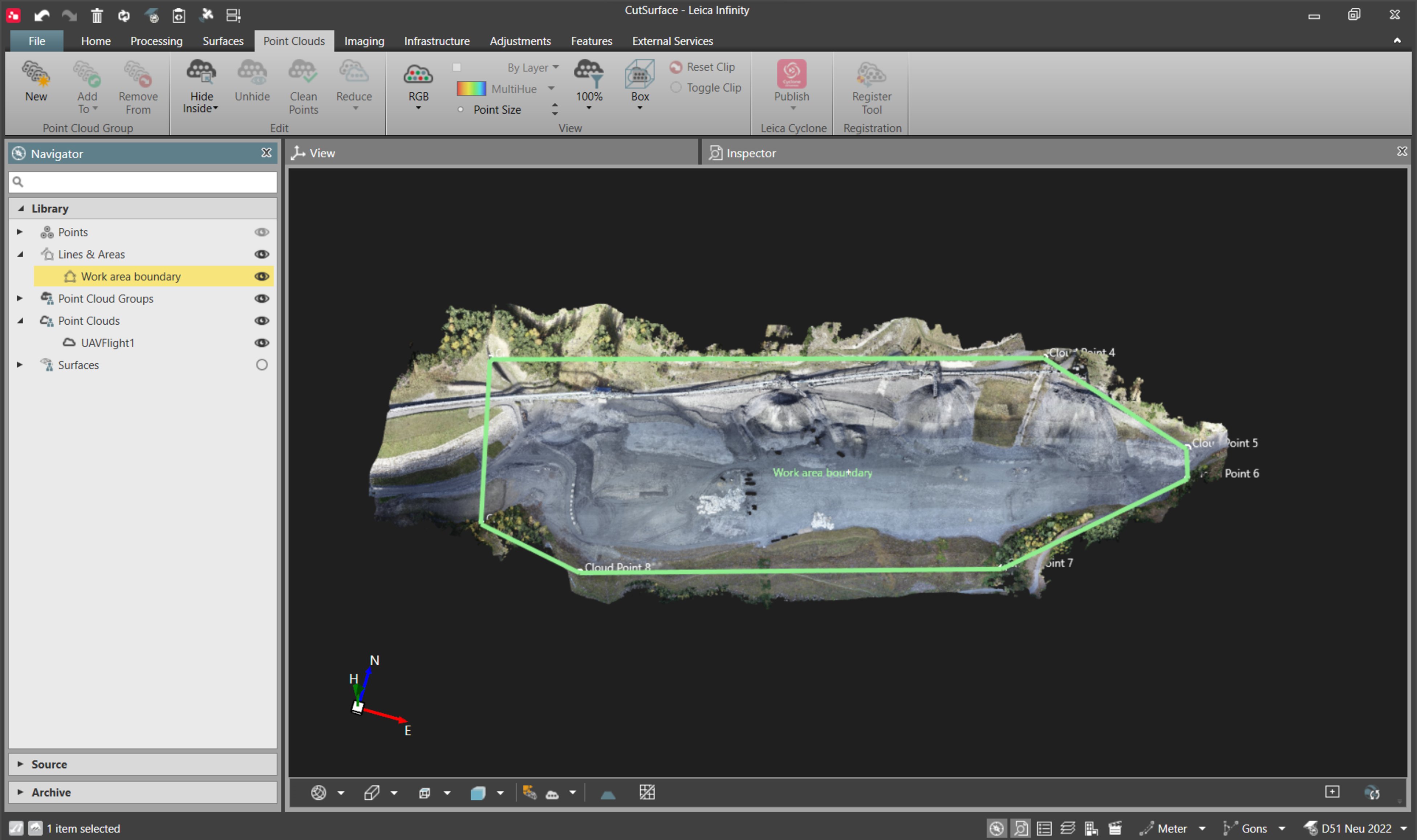
Task: Open the coordinate system globe icon in title bar
Action: [151, 15]
